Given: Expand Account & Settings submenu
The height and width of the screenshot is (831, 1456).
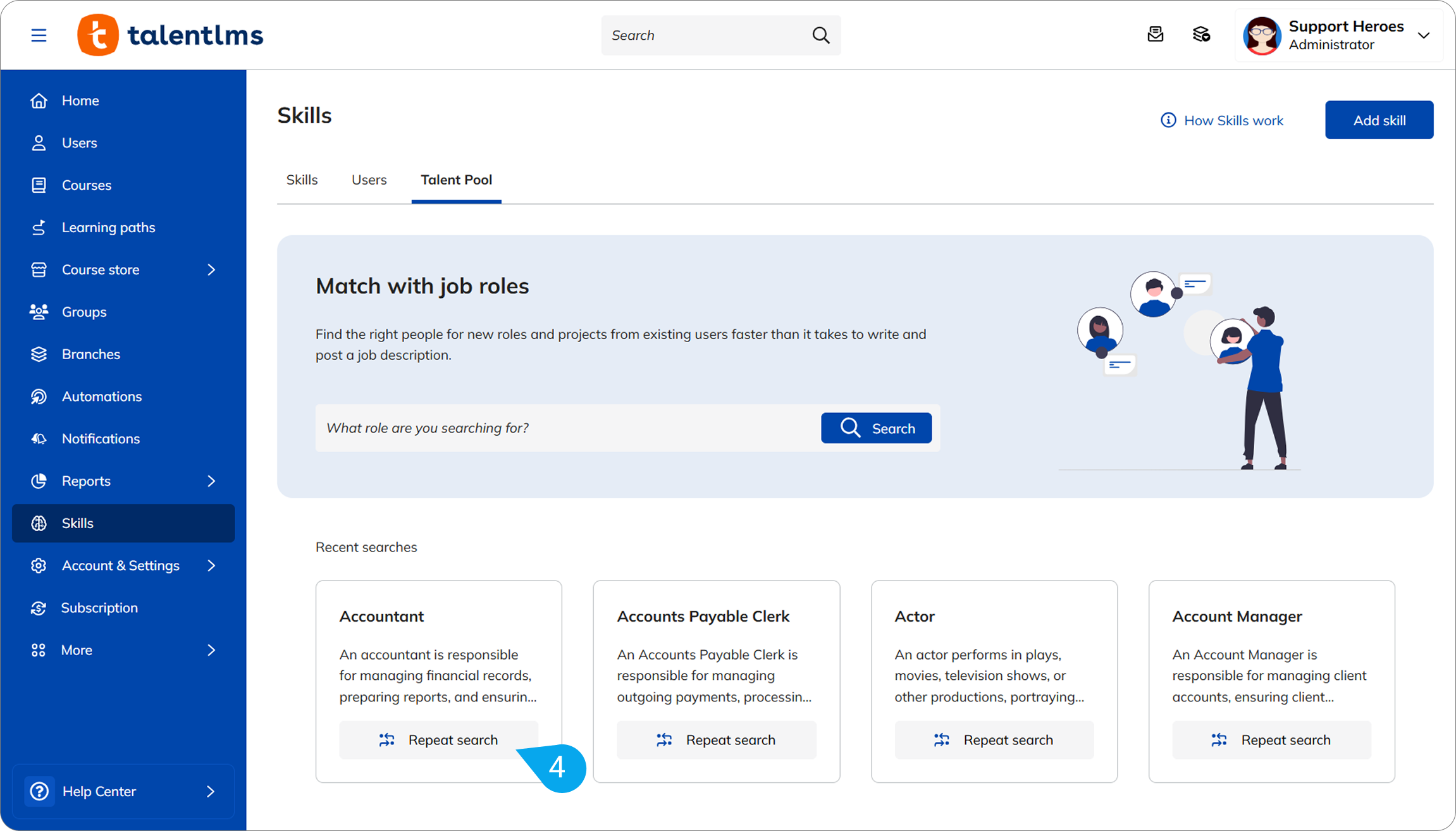Looking at the screenshot, I should pos(211,565).
